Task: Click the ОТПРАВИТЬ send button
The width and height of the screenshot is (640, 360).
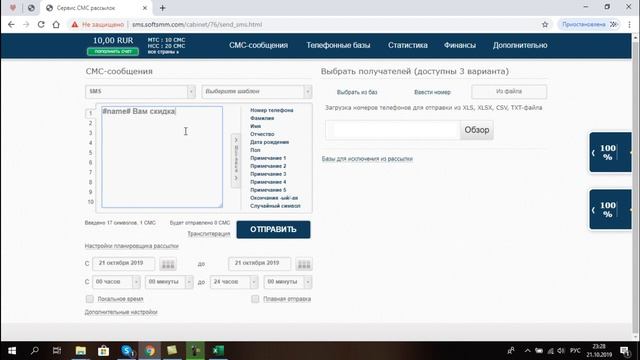Action: point(273,229)
